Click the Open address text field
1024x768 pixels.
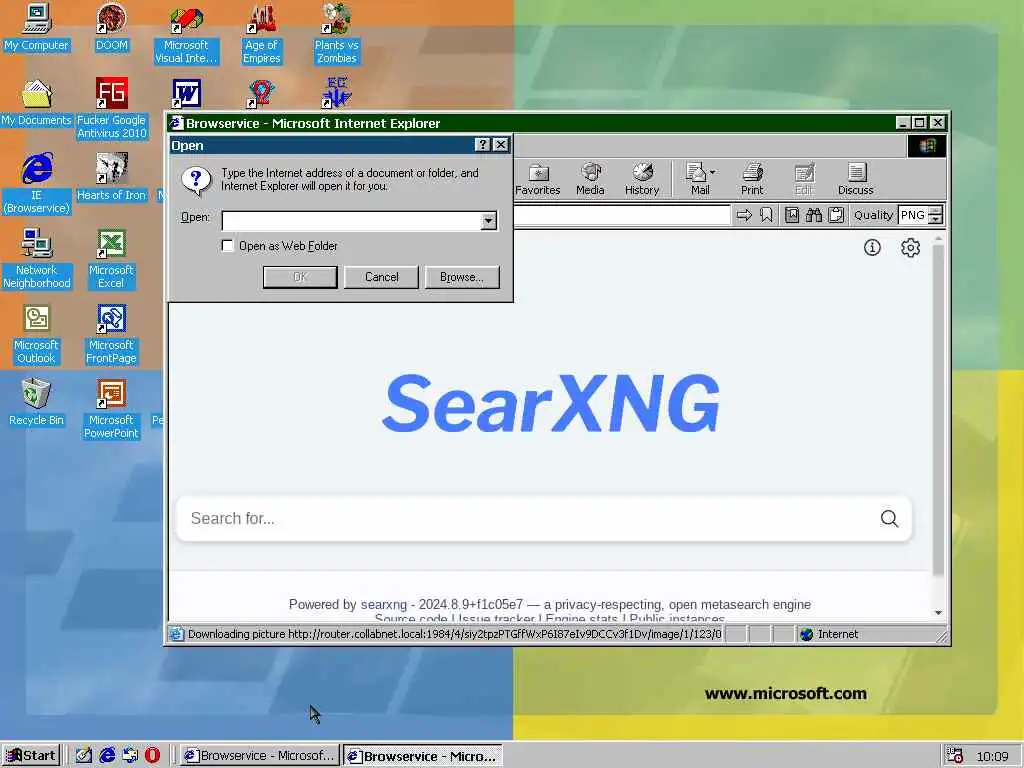(x=351, y=221)
